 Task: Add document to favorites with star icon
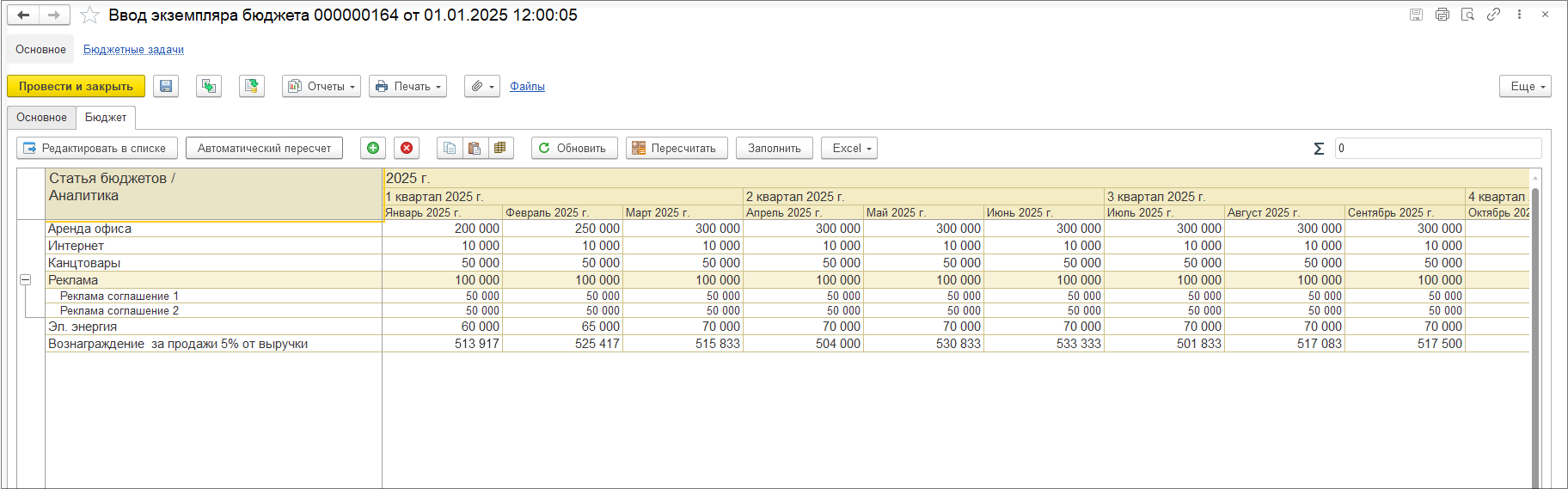[89, 15]
